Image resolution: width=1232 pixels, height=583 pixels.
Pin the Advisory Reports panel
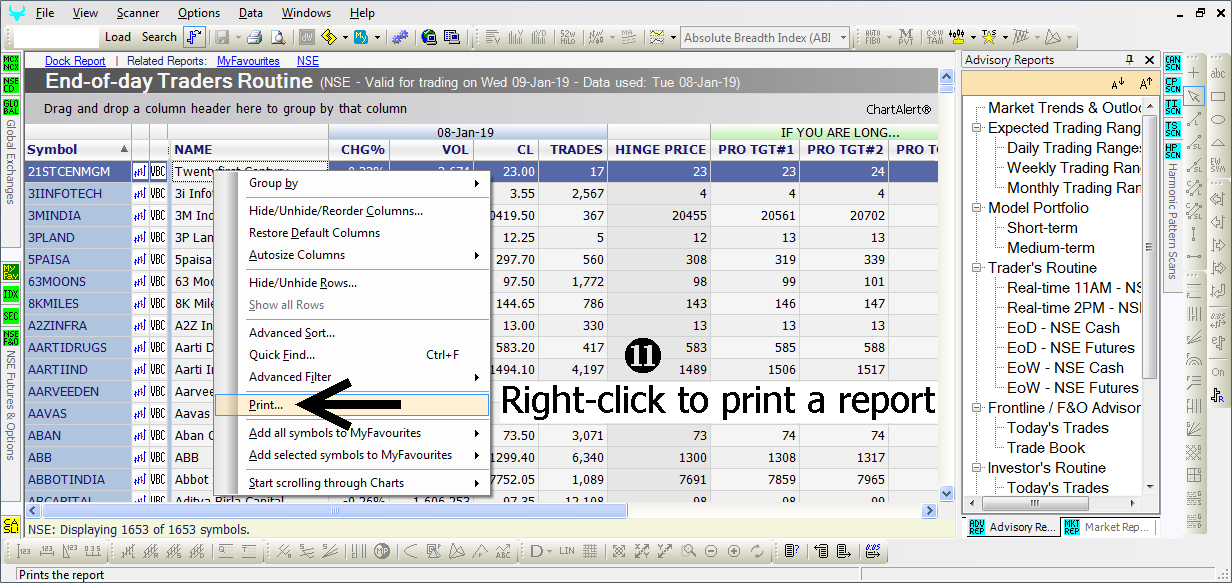point(1130,60)
